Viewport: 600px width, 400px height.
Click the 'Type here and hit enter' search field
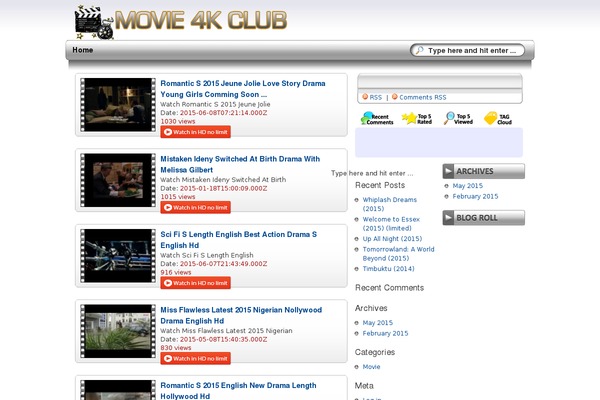(x=467, y=50)
